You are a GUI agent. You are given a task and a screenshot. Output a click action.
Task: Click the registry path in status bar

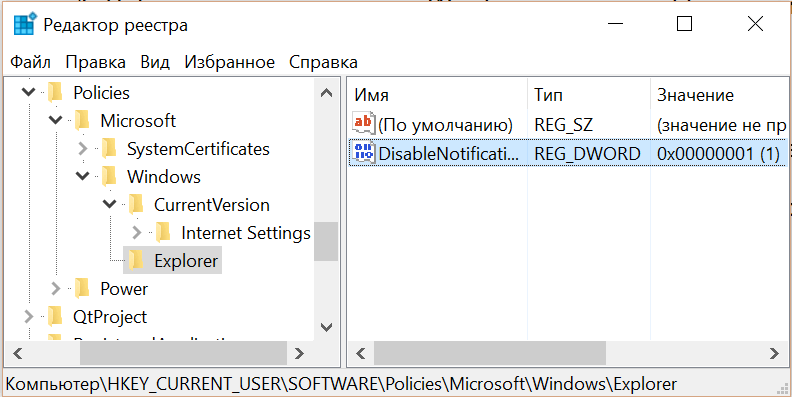(x=341, y=384)
